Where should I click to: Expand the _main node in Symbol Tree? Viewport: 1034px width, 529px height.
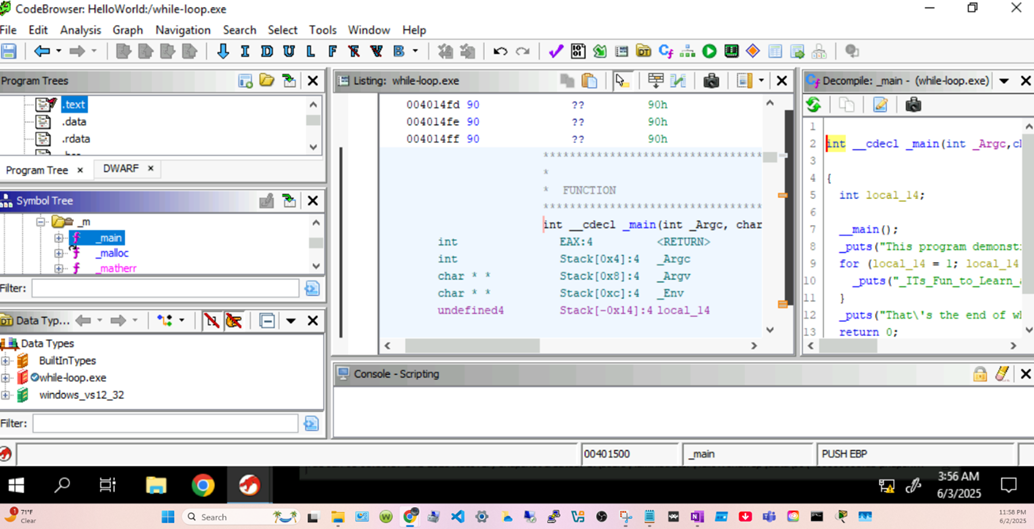[x=58, y=238]
